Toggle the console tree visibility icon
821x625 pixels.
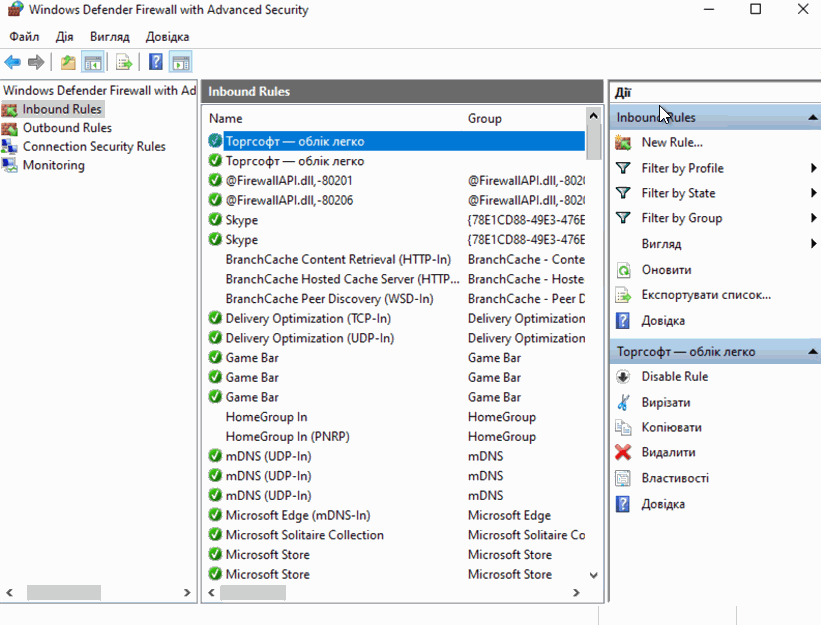pyautogui.click(x=91, y=61)
